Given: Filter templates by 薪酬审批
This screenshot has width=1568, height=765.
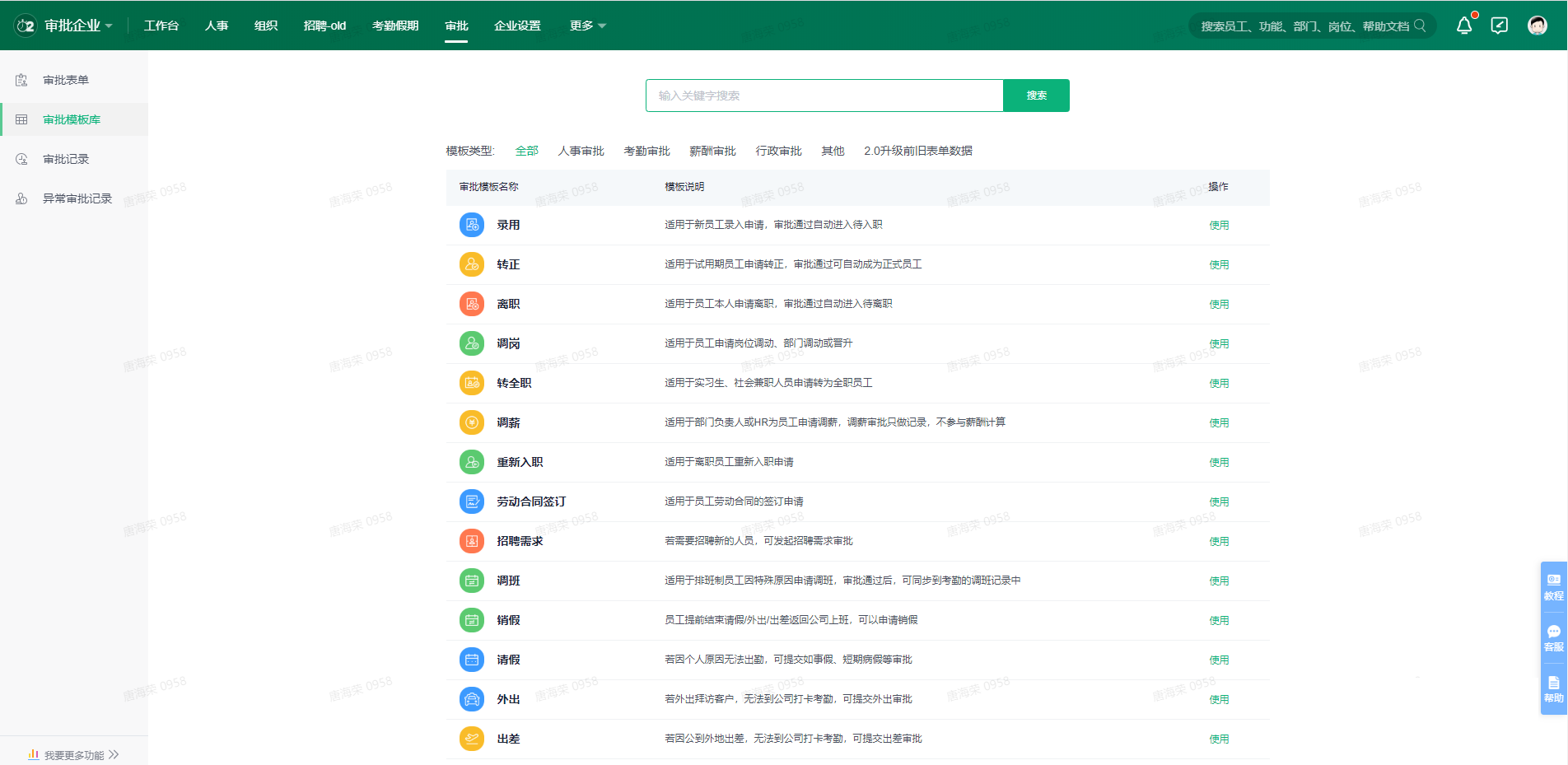Looking at the screenshot, I should [712, 151].
